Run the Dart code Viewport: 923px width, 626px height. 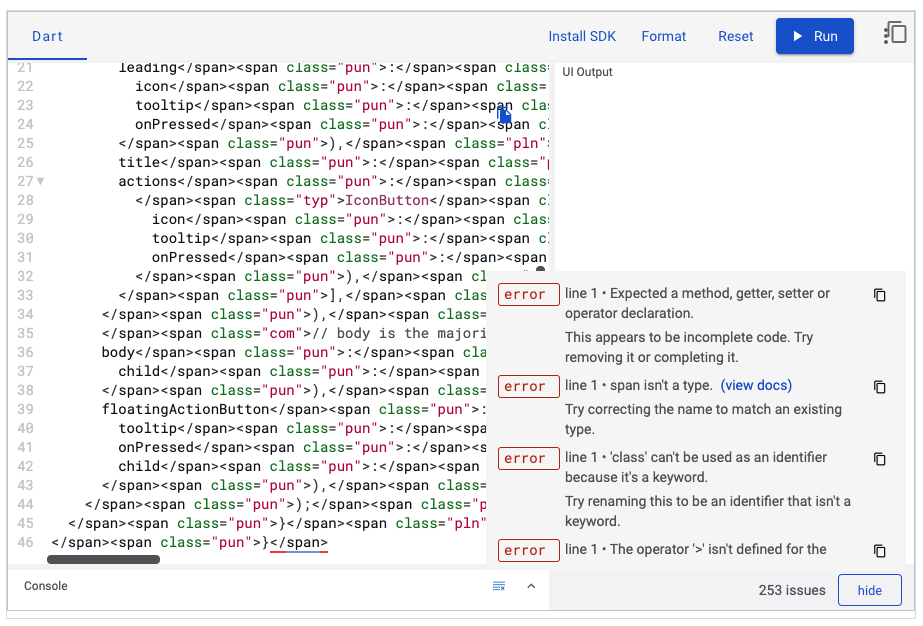pyautogui.click(x=814, y=36)
